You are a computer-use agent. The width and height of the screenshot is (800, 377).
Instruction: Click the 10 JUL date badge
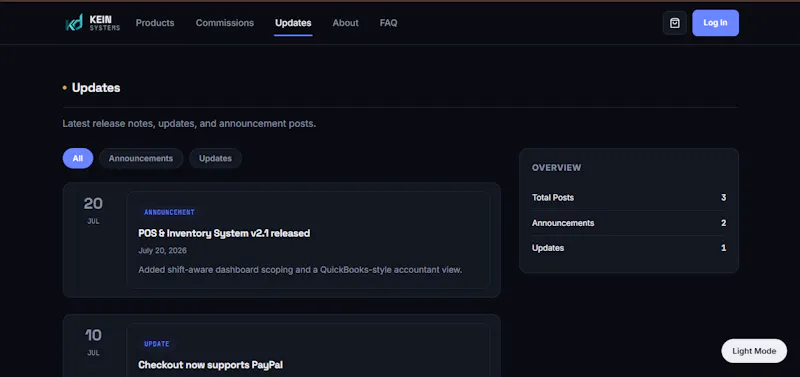click(x=93, y=342)
